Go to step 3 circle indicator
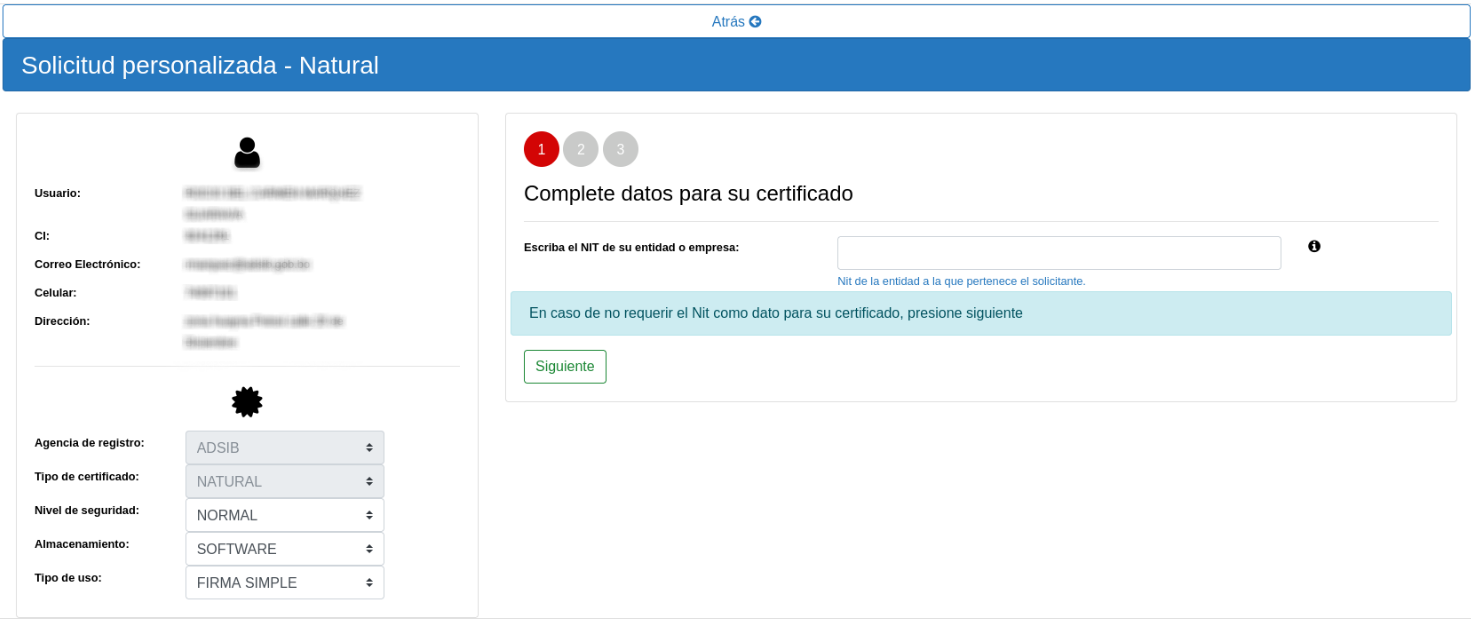1471x624 pixels. pos(620,149)
